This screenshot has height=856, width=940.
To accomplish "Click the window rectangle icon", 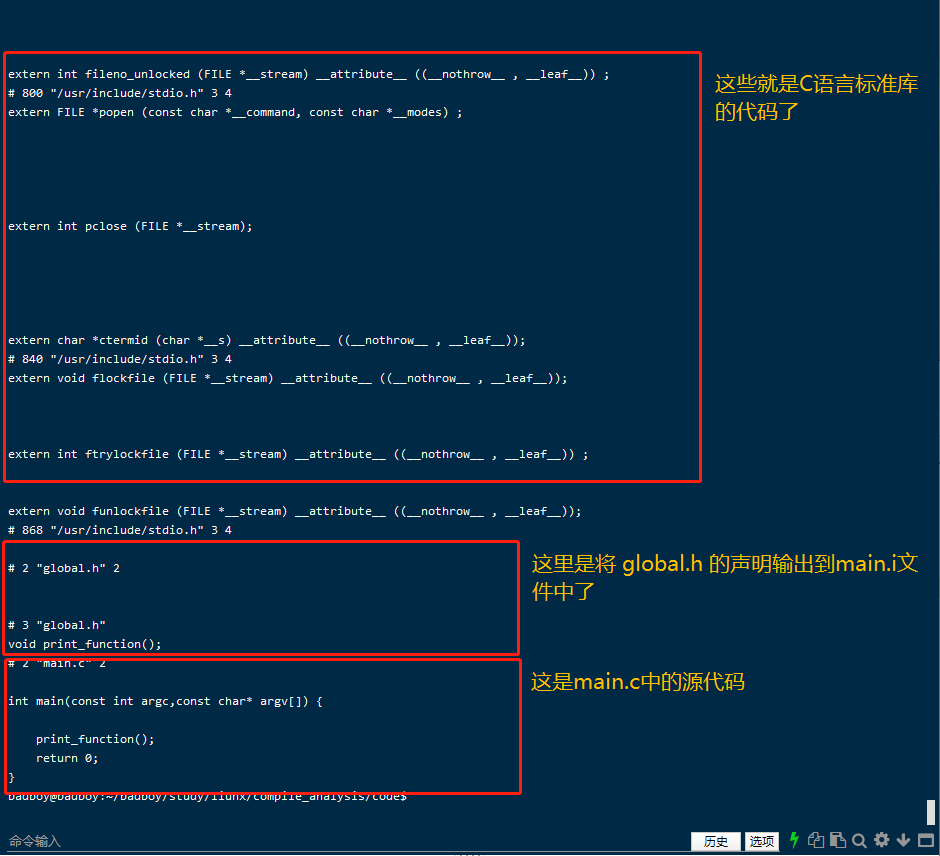I will [926, 840].
